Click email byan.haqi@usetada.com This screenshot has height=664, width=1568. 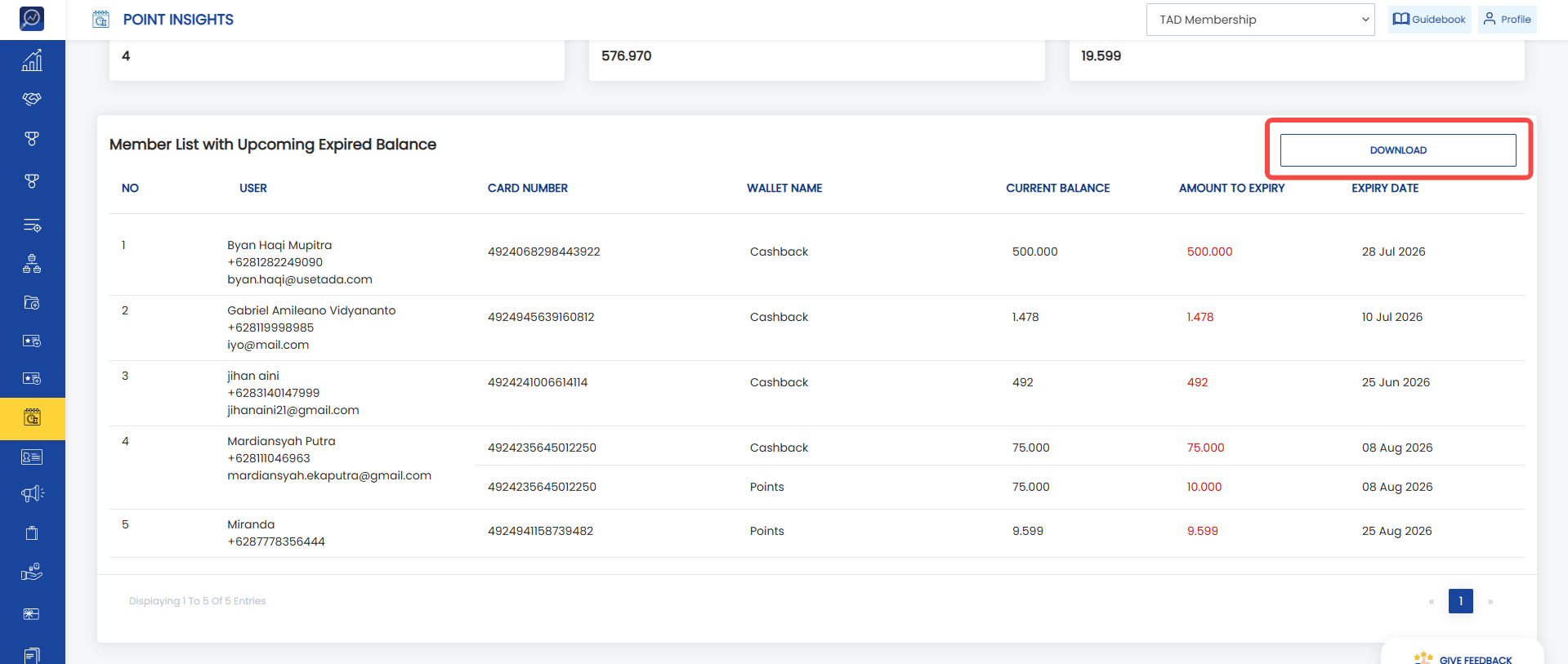[x=300, y=279]
